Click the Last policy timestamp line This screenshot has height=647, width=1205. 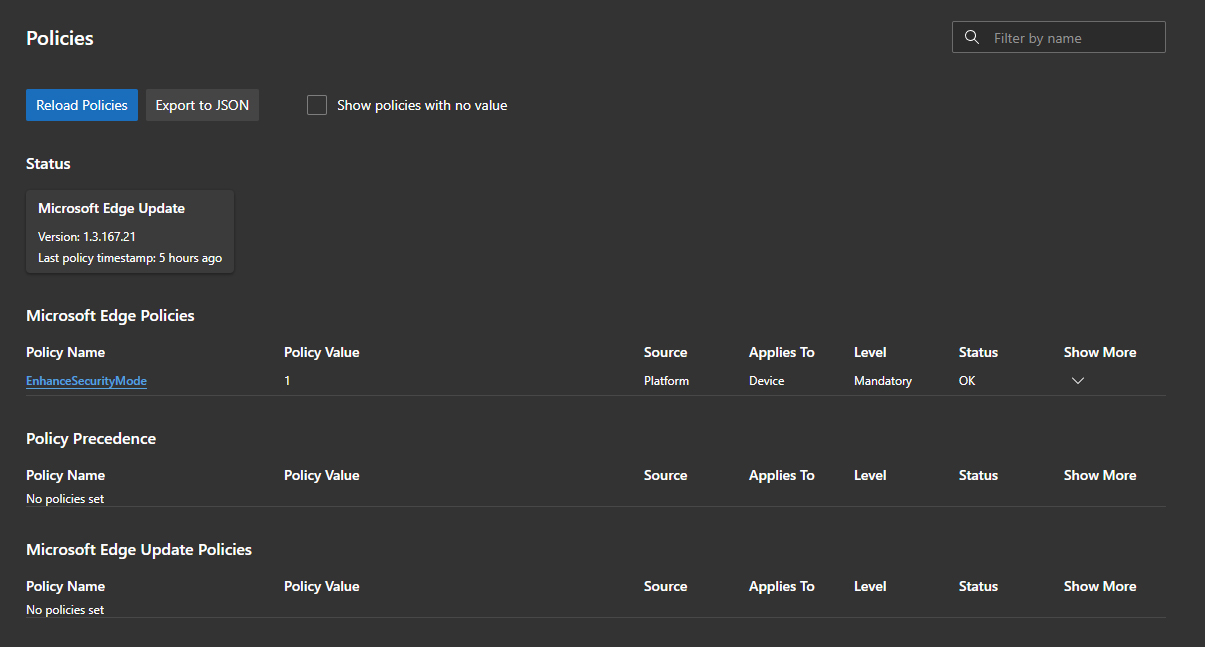coord(130,258)
